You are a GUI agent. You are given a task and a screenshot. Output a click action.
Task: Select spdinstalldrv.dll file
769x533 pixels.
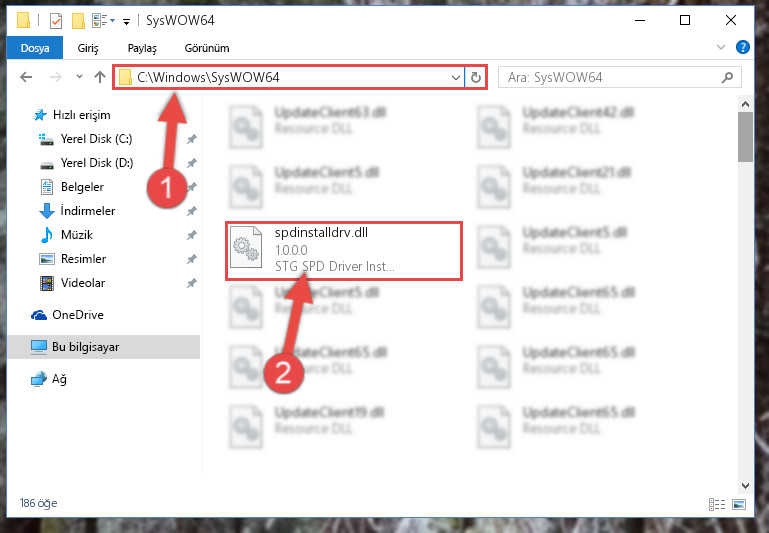click(x=344, y=251)
